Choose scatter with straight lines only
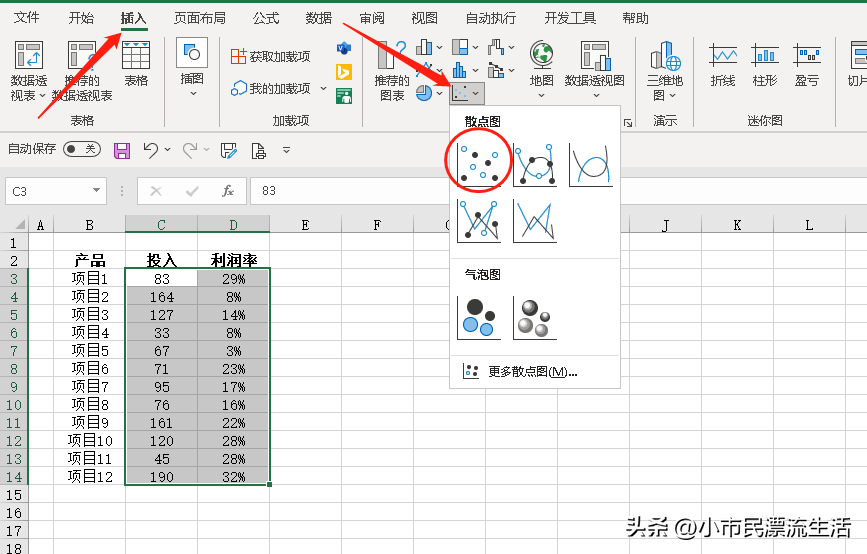 tap(535, 221)
